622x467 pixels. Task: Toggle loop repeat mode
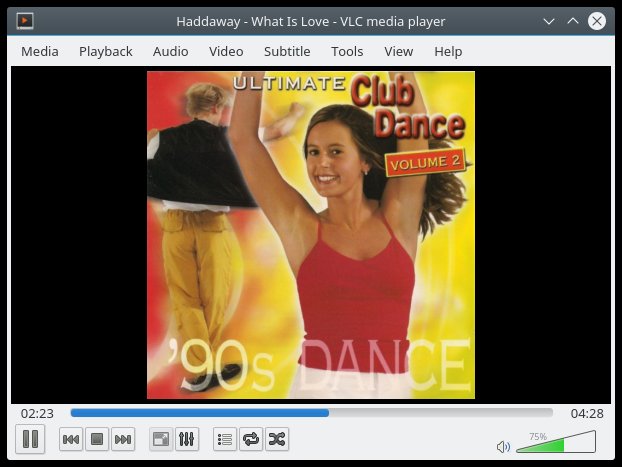coord(251,439)
